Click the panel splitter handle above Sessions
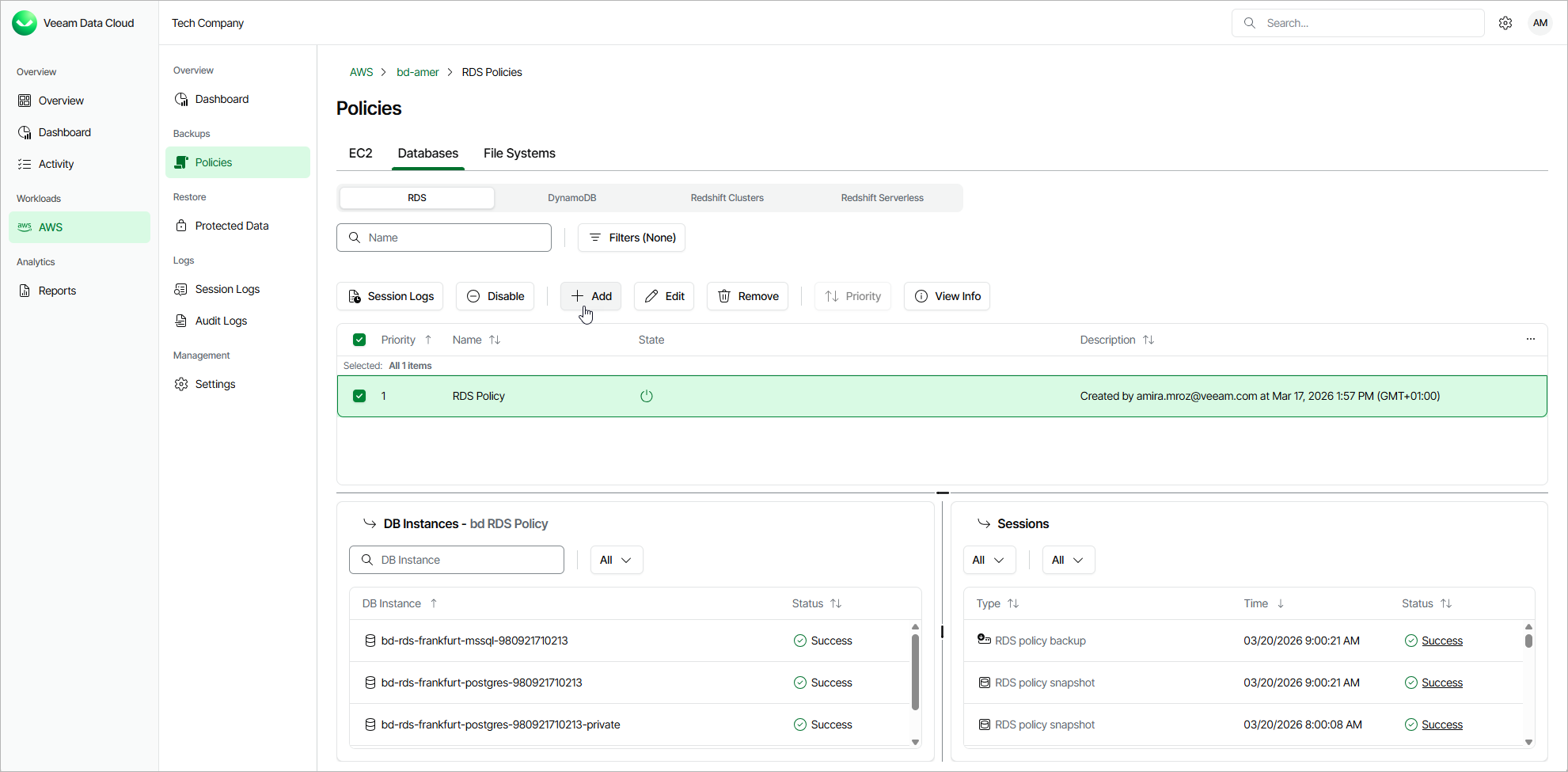The image size is (1568, 772). pos(943,492)
